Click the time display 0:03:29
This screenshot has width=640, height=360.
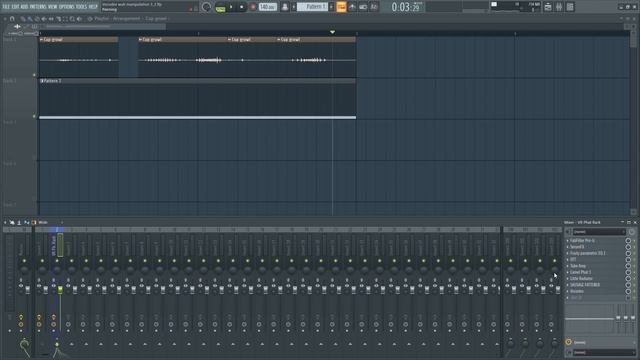click(405, 7)
